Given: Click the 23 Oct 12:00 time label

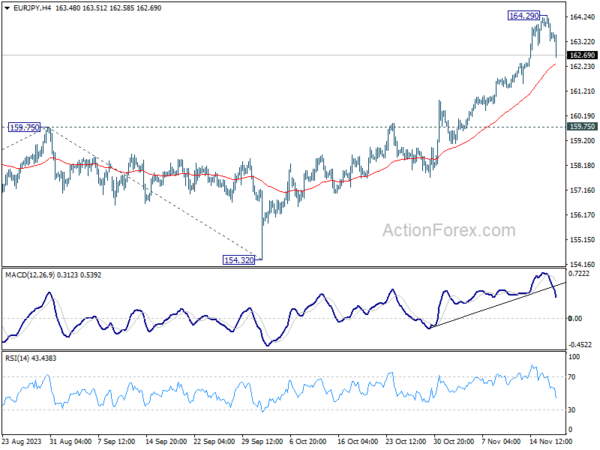Looking at the screenshot, I should [406, 442].
